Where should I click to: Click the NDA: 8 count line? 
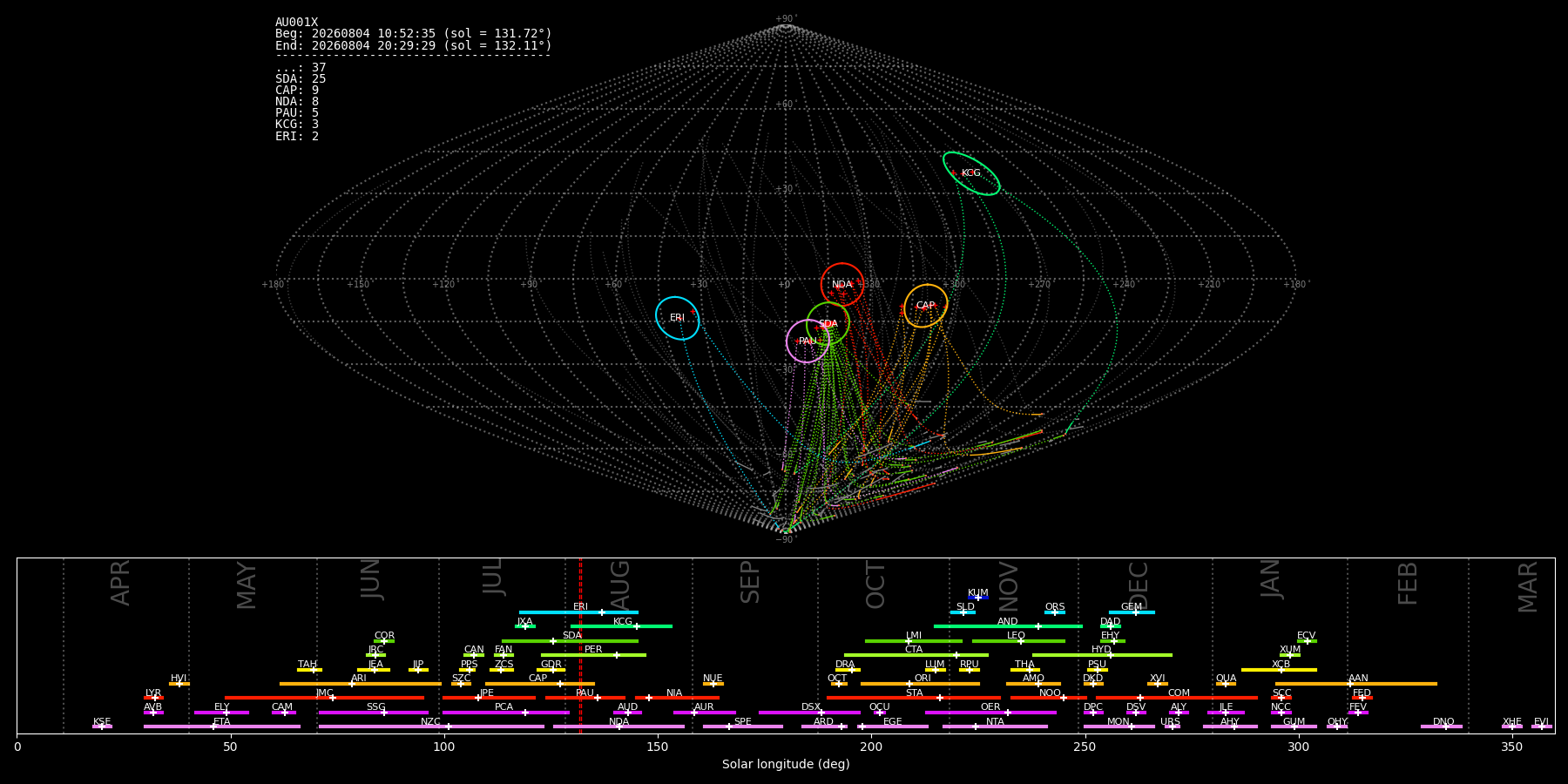click(297, 102)
